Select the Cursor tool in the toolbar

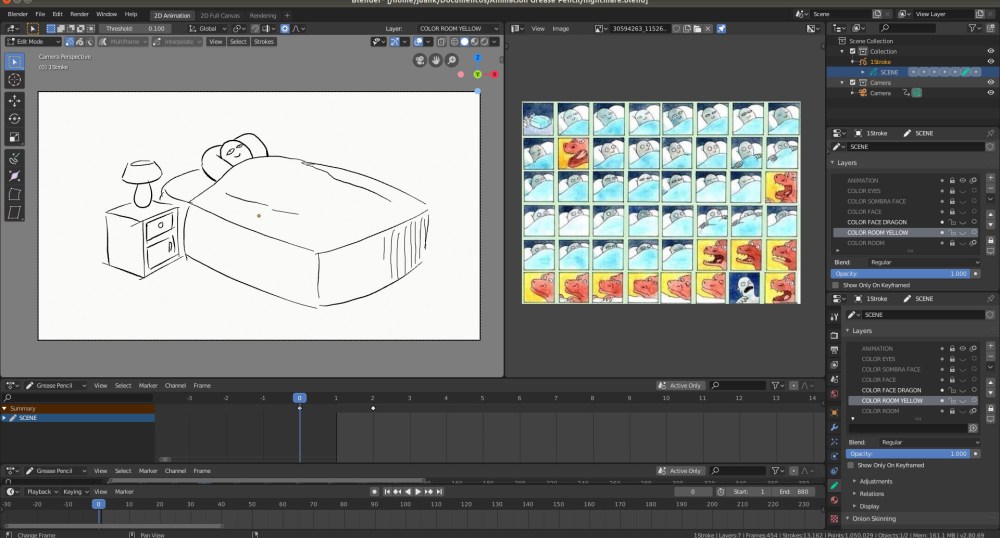15,79
